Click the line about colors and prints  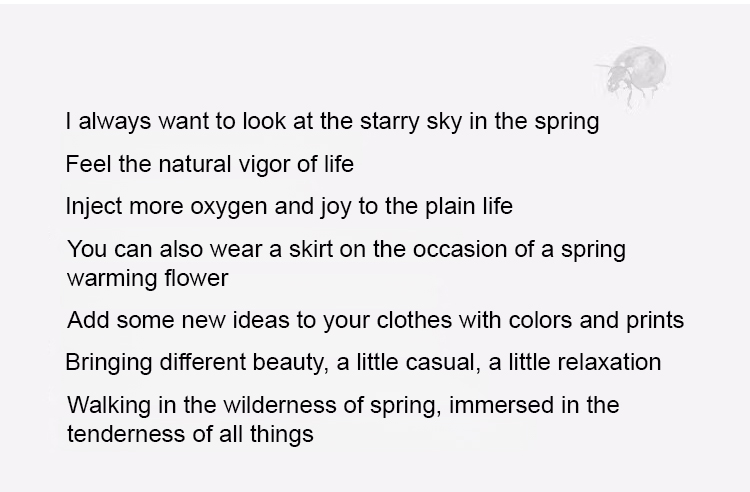click(x=375, y=320)
